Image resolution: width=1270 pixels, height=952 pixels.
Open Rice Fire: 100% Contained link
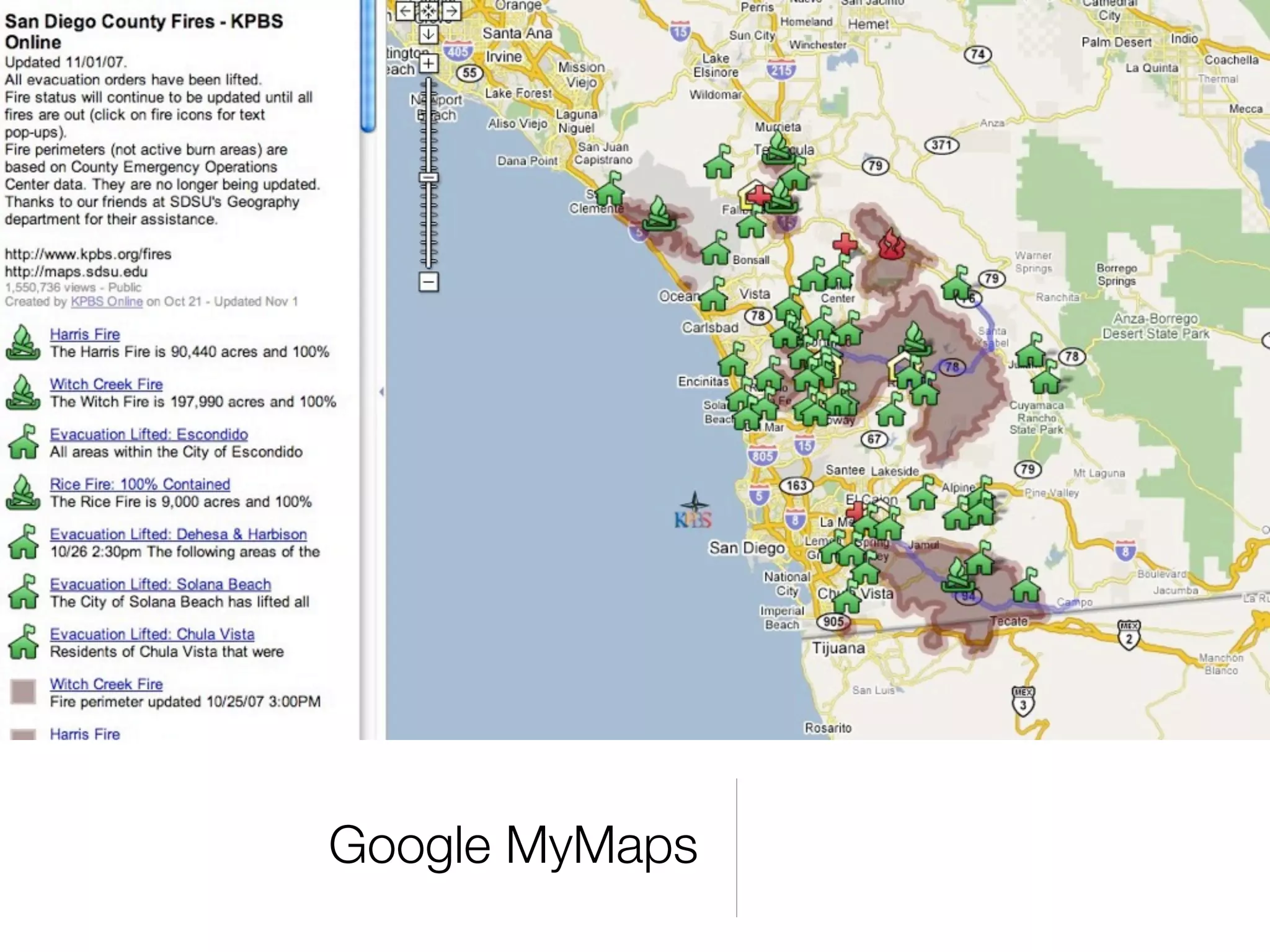tap(140, 484)
